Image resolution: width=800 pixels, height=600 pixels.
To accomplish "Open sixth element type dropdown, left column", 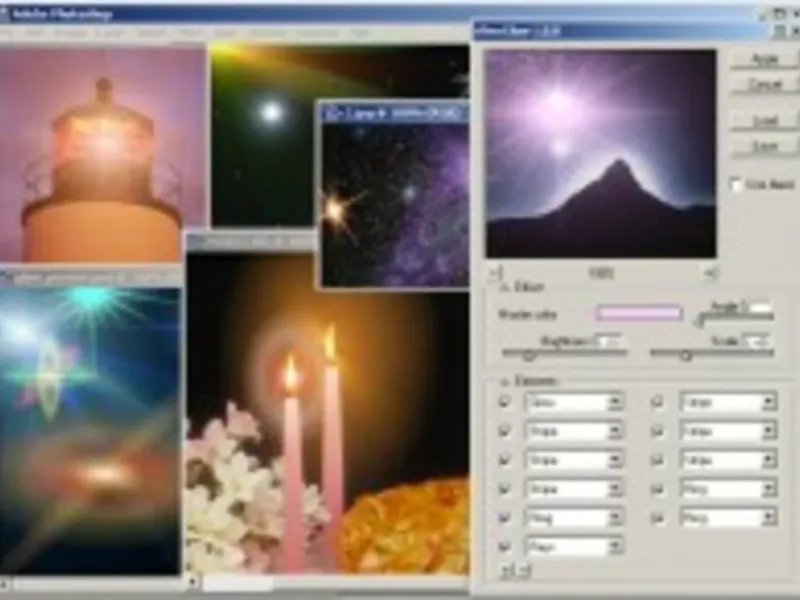I will (574, 547).
